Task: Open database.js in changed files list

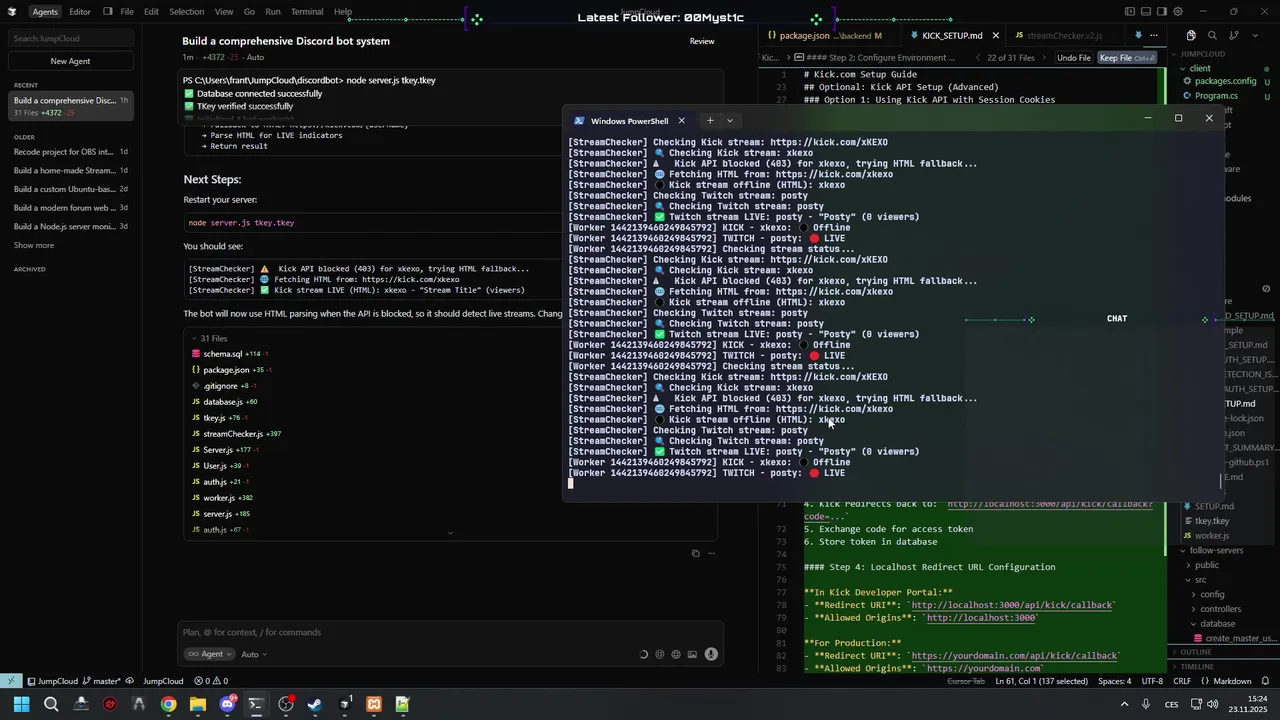Action: click(222, 402)
